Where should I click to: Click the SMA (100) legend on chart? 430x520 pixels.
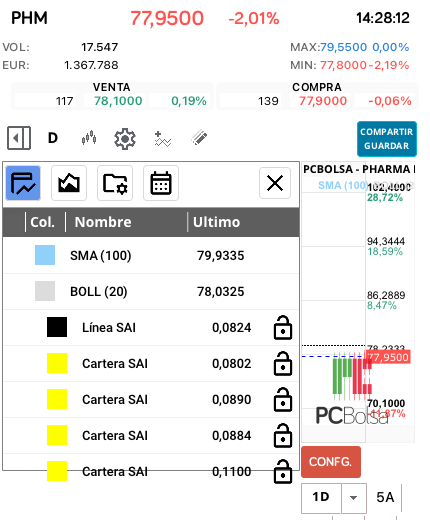(343, 185)
